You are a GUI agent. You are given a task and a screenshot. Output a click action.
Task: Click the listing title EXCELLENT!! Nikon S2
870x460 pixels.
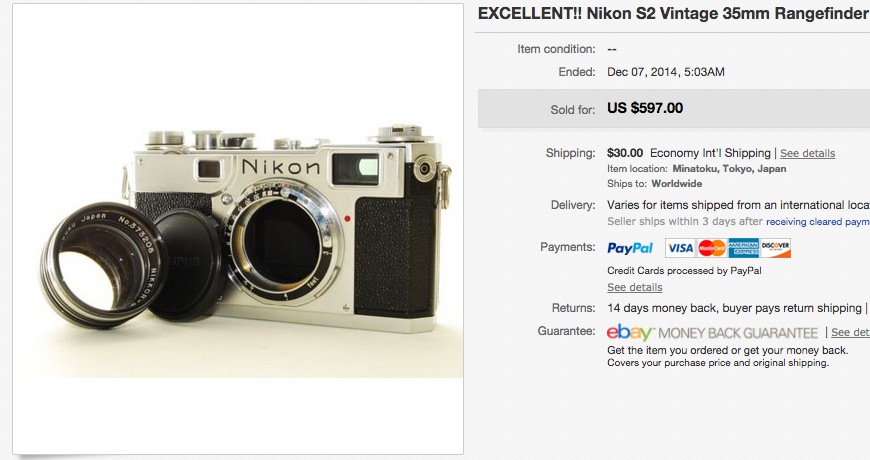674,14
